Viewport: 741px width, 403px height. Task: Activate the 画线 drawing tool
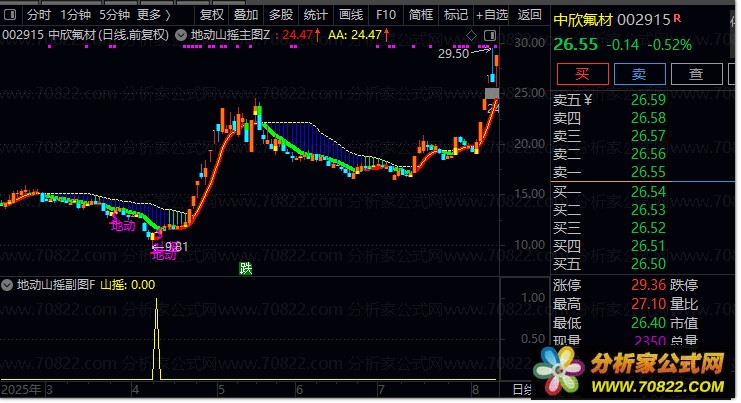pos(351,15)
